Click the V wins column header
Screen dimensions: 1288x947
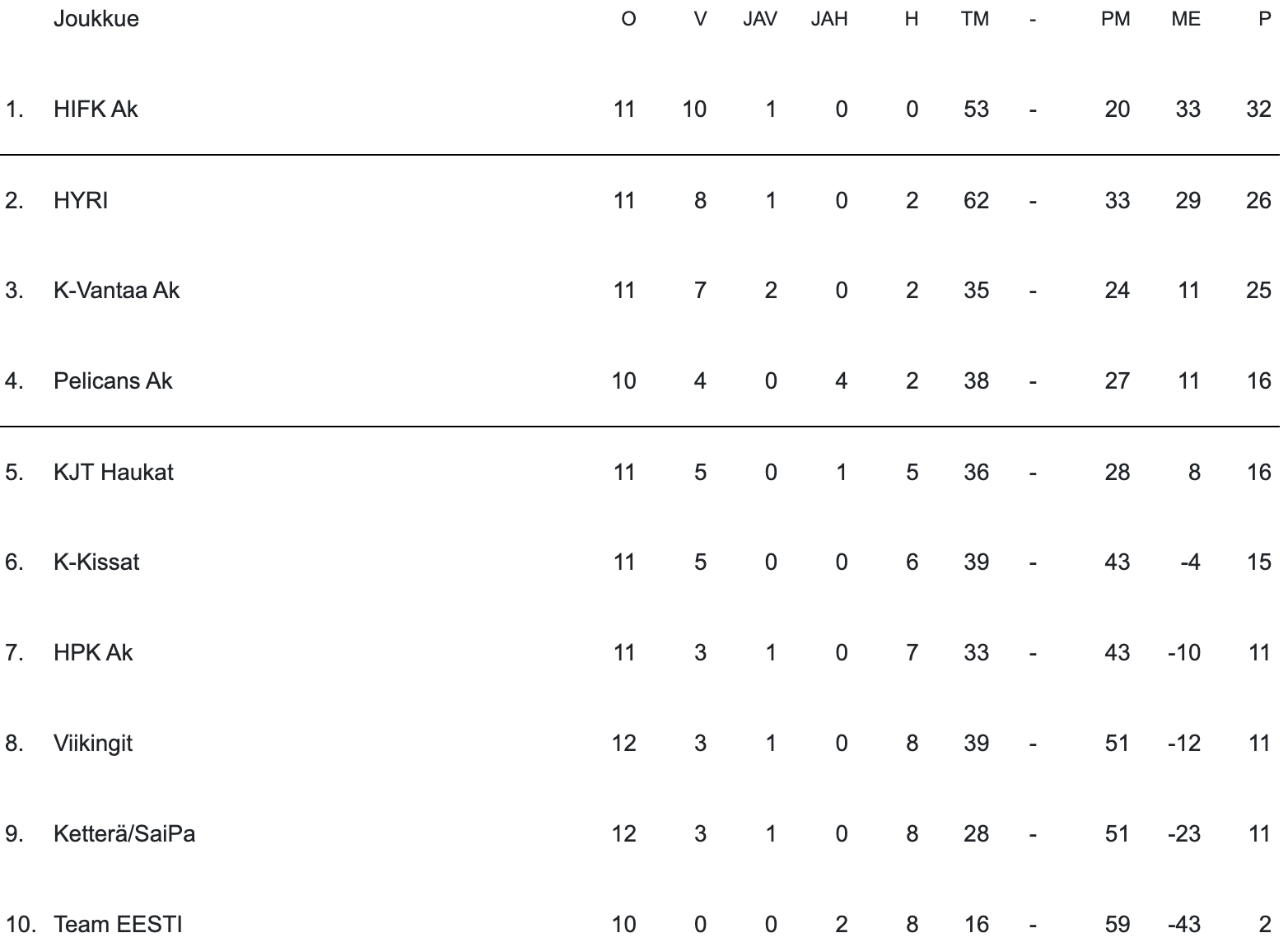[x=700, y=19]
